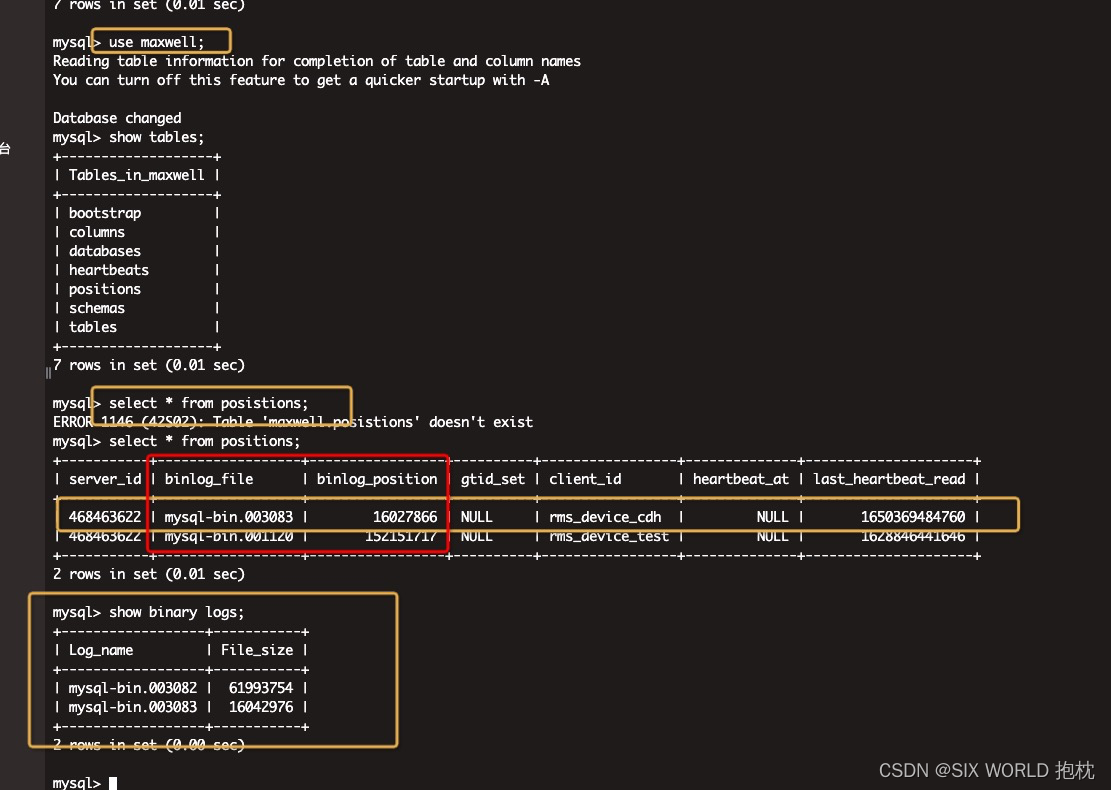Click the File_size column header

point(255,650)
